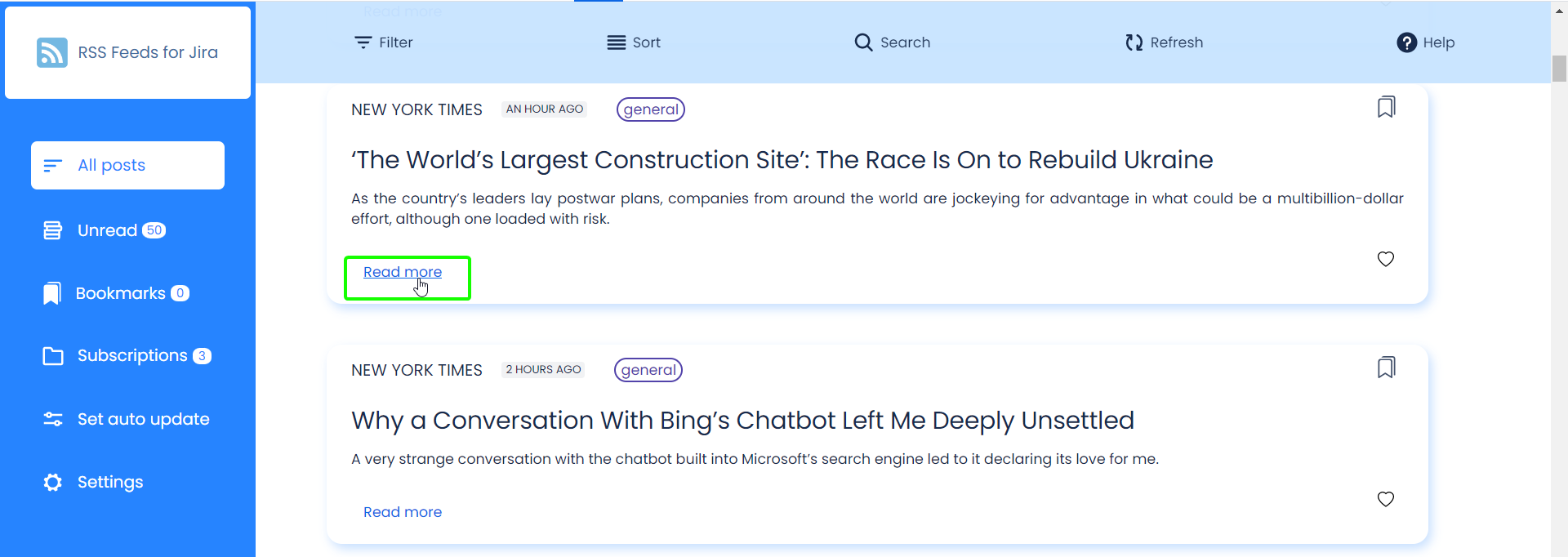Click Read more on Bing's Chatbot article

pyautogui.click(x=403, y=512)
